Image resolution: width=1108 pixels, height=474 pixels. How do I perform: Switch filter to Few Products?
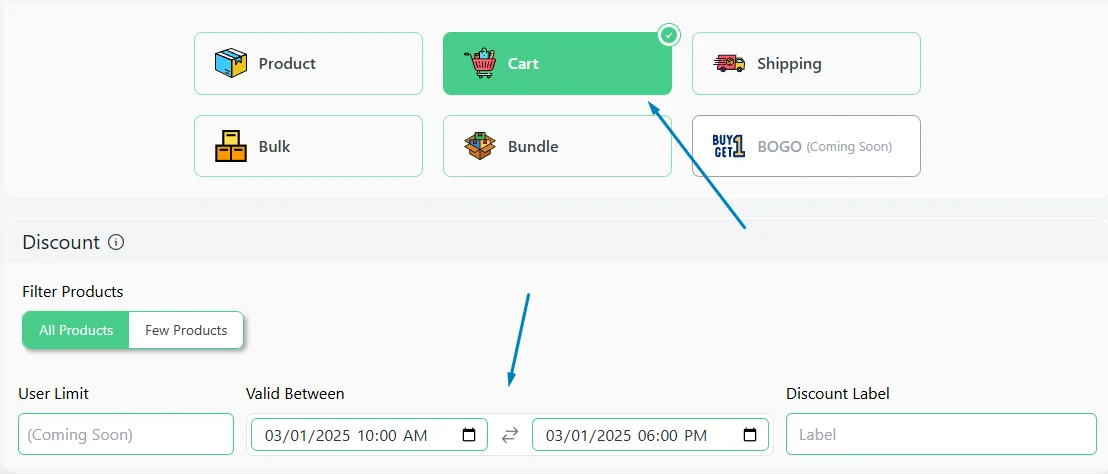[x=186, y=331]
